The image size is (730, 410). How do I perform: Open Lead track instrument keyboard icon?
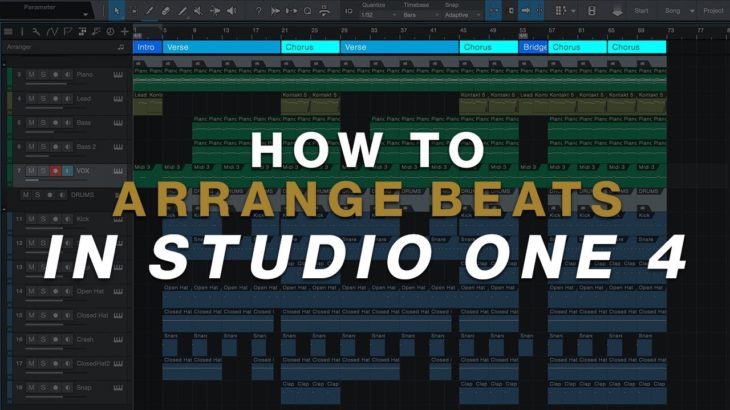point(118,99)
